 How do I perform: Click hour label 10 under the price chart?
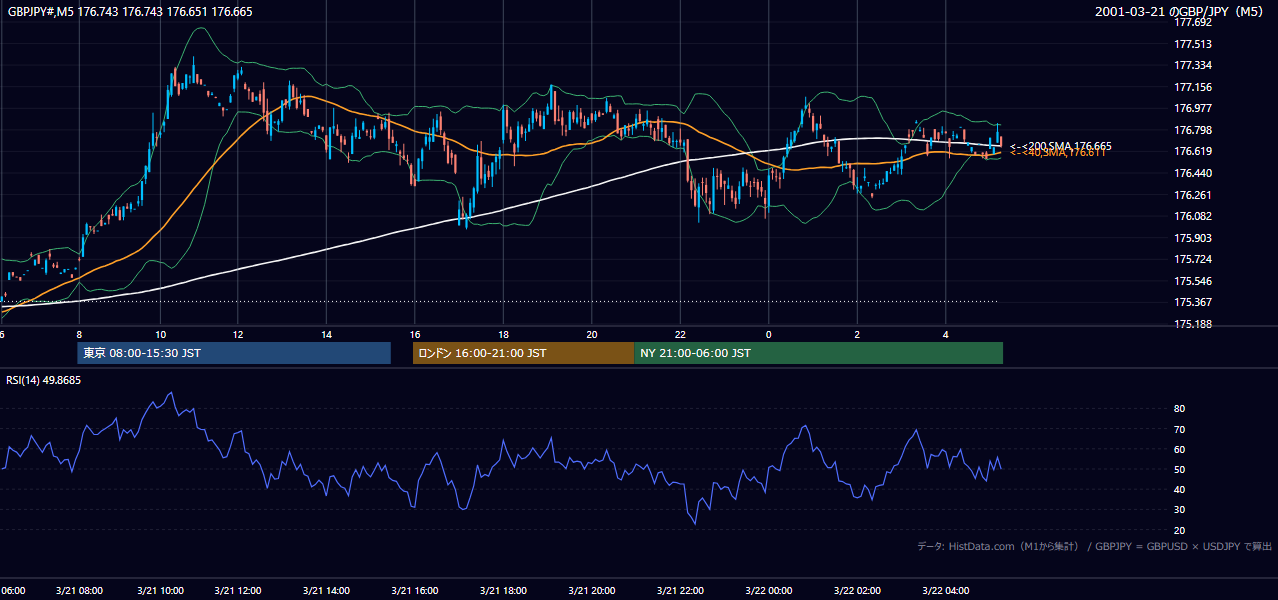pyautogui.click(x=160, y=335)
